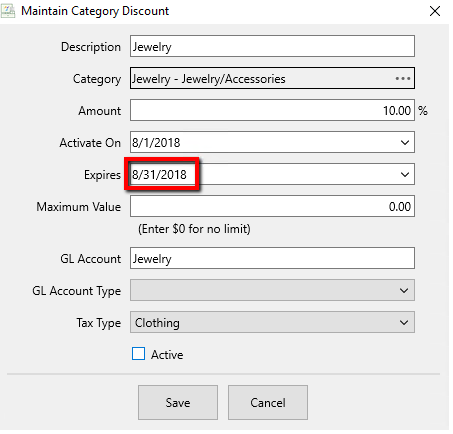Close the Maintain Category Discount dialog
Image resolution: width=453 pixels, height=434 pixels.
(435, 11)
